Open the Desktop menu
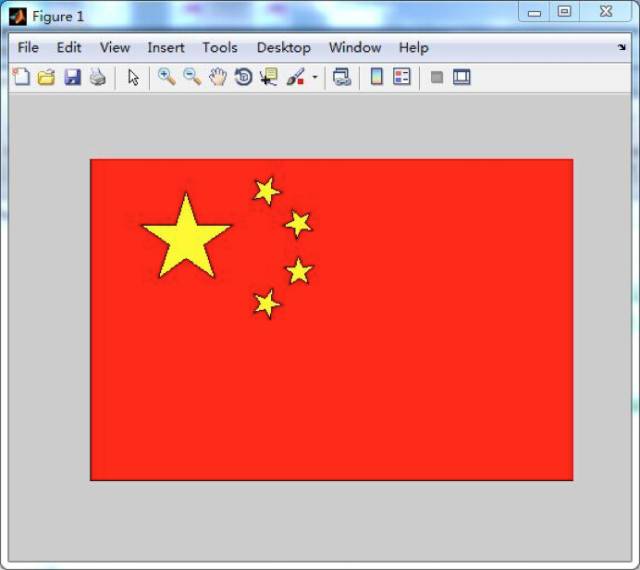Image resolution: width=640 pixels, height=570 pixels. (284, 48)
